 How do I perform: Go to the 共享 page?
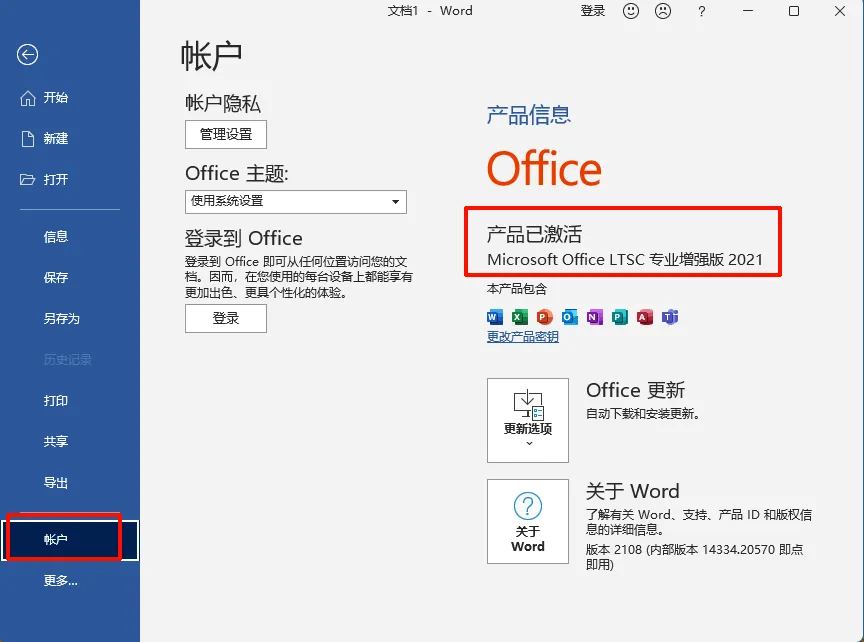click(x=56, y=441)
